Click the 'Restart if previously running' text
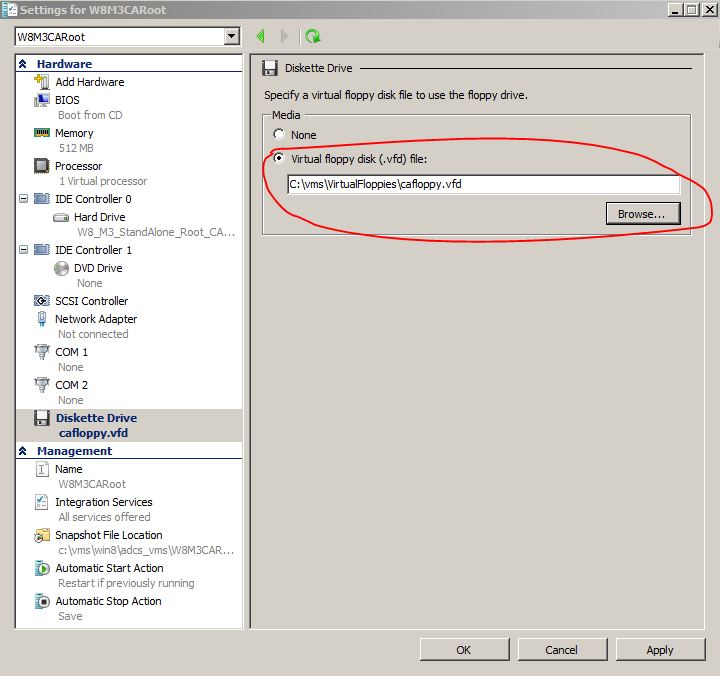This screenshot has height=676, width=720. coord(126,583)
